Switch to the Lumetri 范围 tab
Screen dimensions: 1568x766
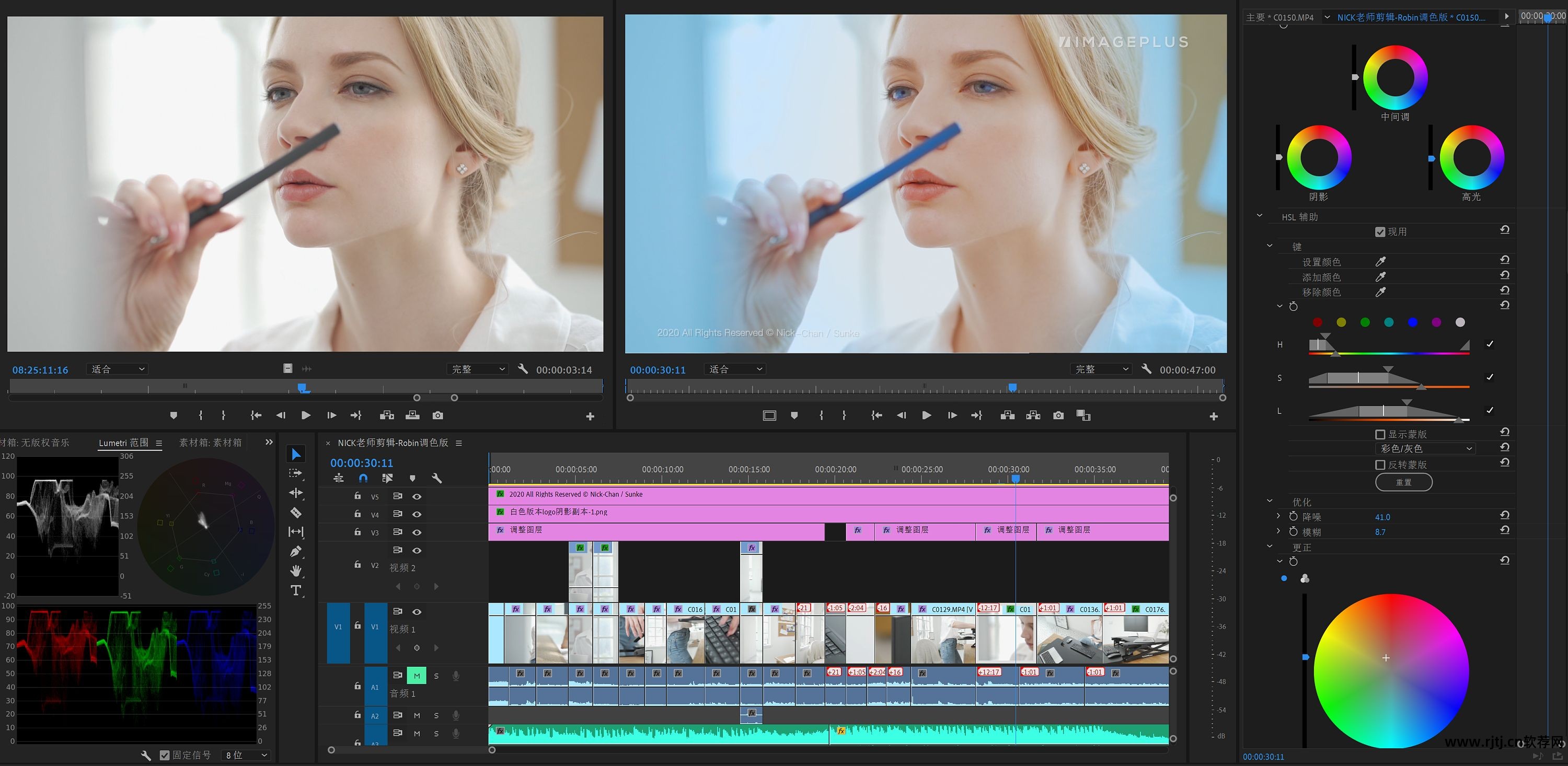(x=123, y=443)
